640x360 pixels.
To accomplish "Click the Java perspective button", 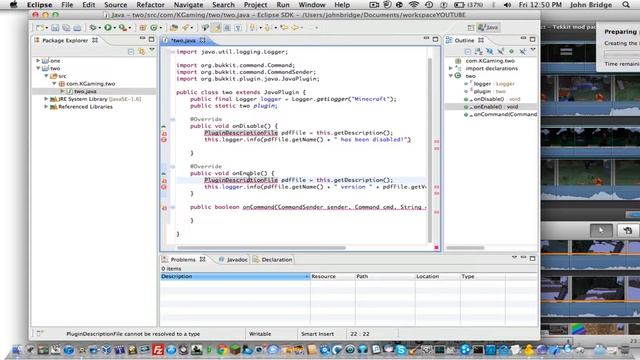I will tap(488, 28).
